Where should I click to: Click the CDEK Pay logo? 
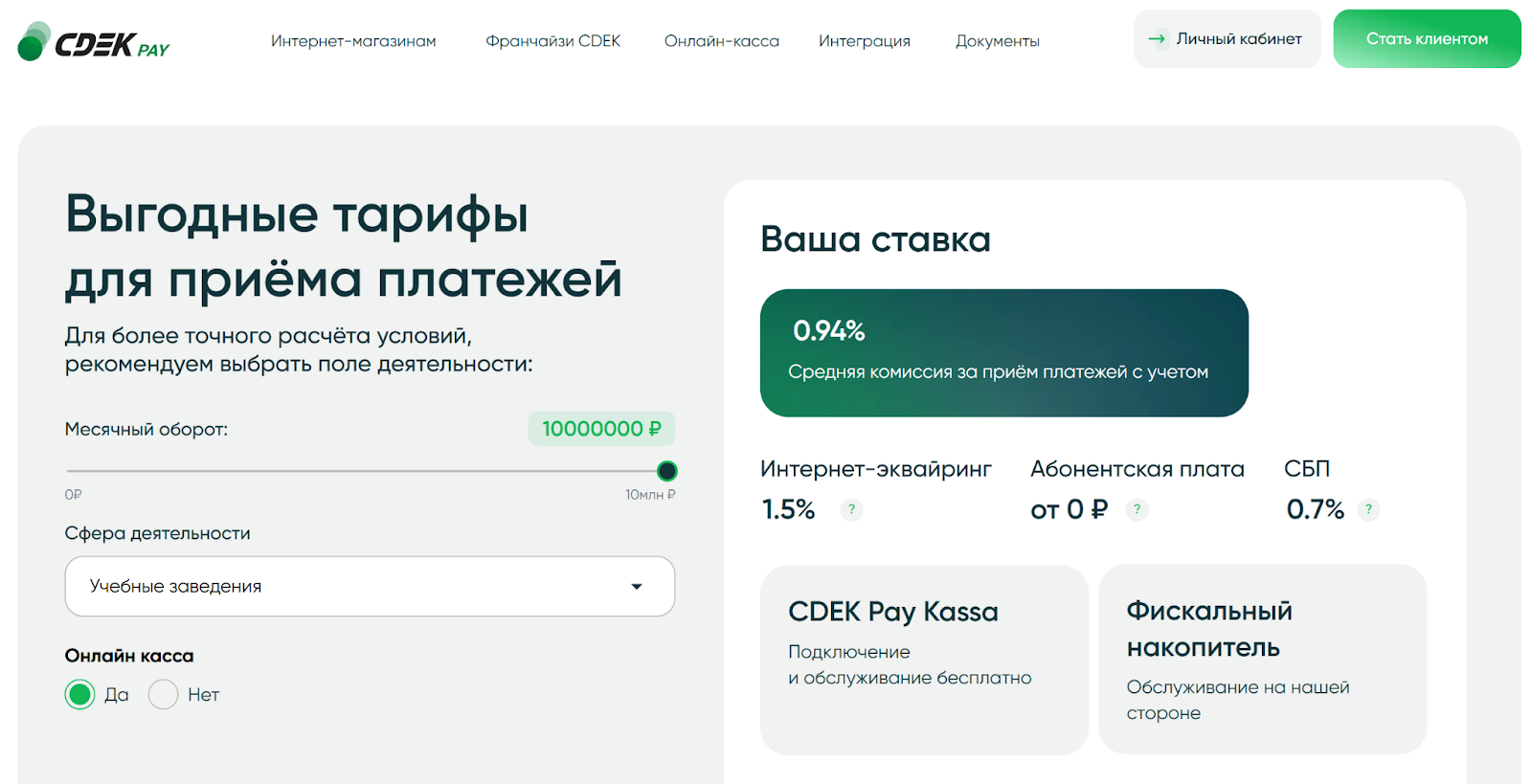(93, 43)
